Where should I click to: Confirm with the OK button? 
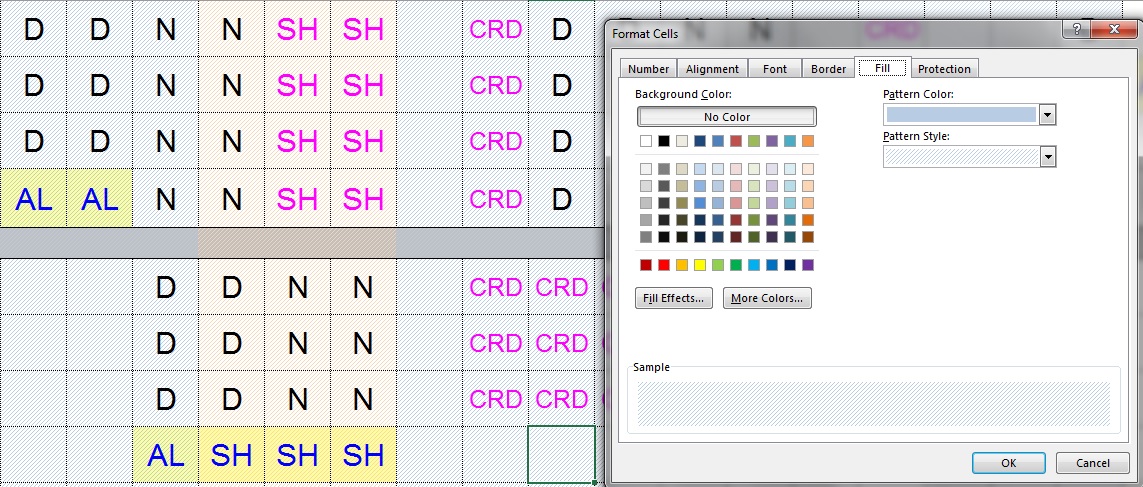(1008, 463)
